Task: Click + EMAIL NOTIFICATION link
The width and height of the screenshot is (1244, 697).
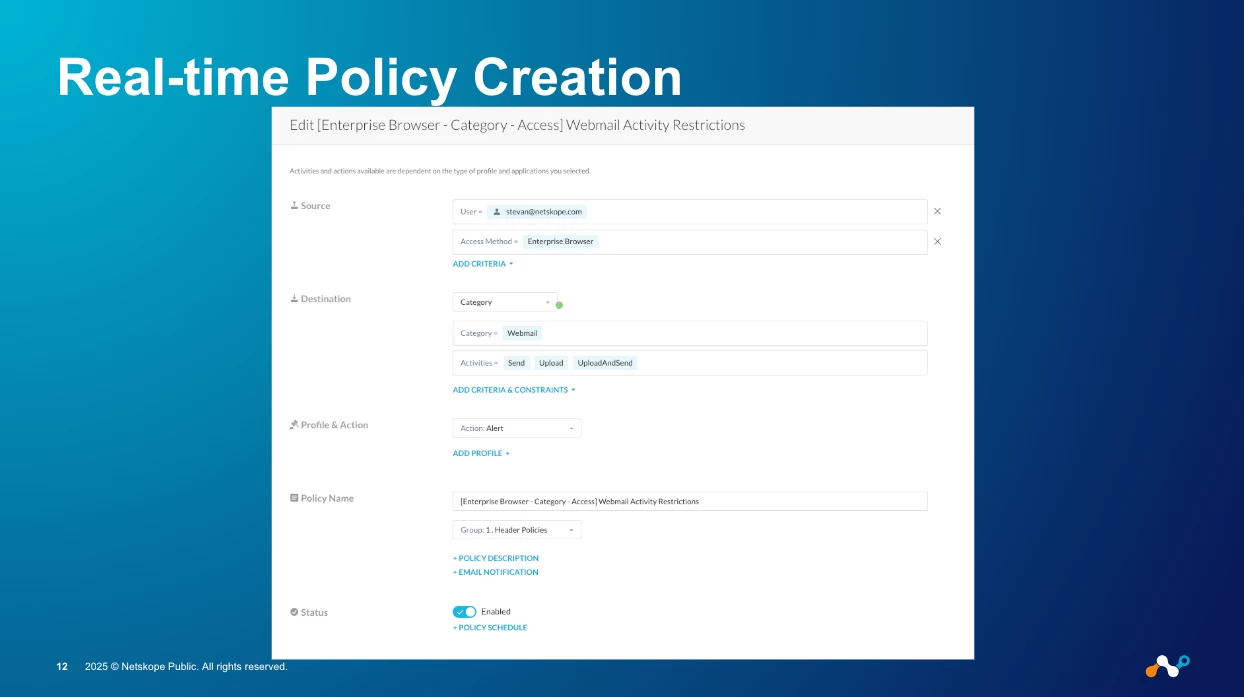Action: pyautogui.click(x=496, y=572)
